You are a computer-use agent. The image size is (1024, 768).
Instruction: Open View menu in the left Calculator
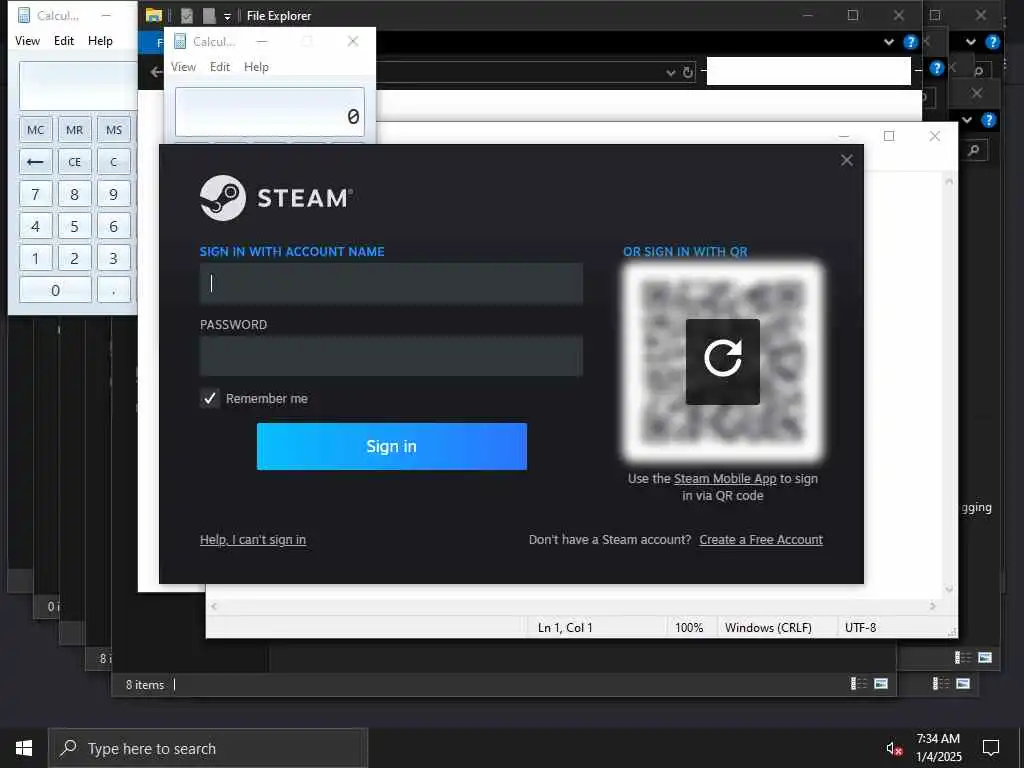click(x=27, y=40)
